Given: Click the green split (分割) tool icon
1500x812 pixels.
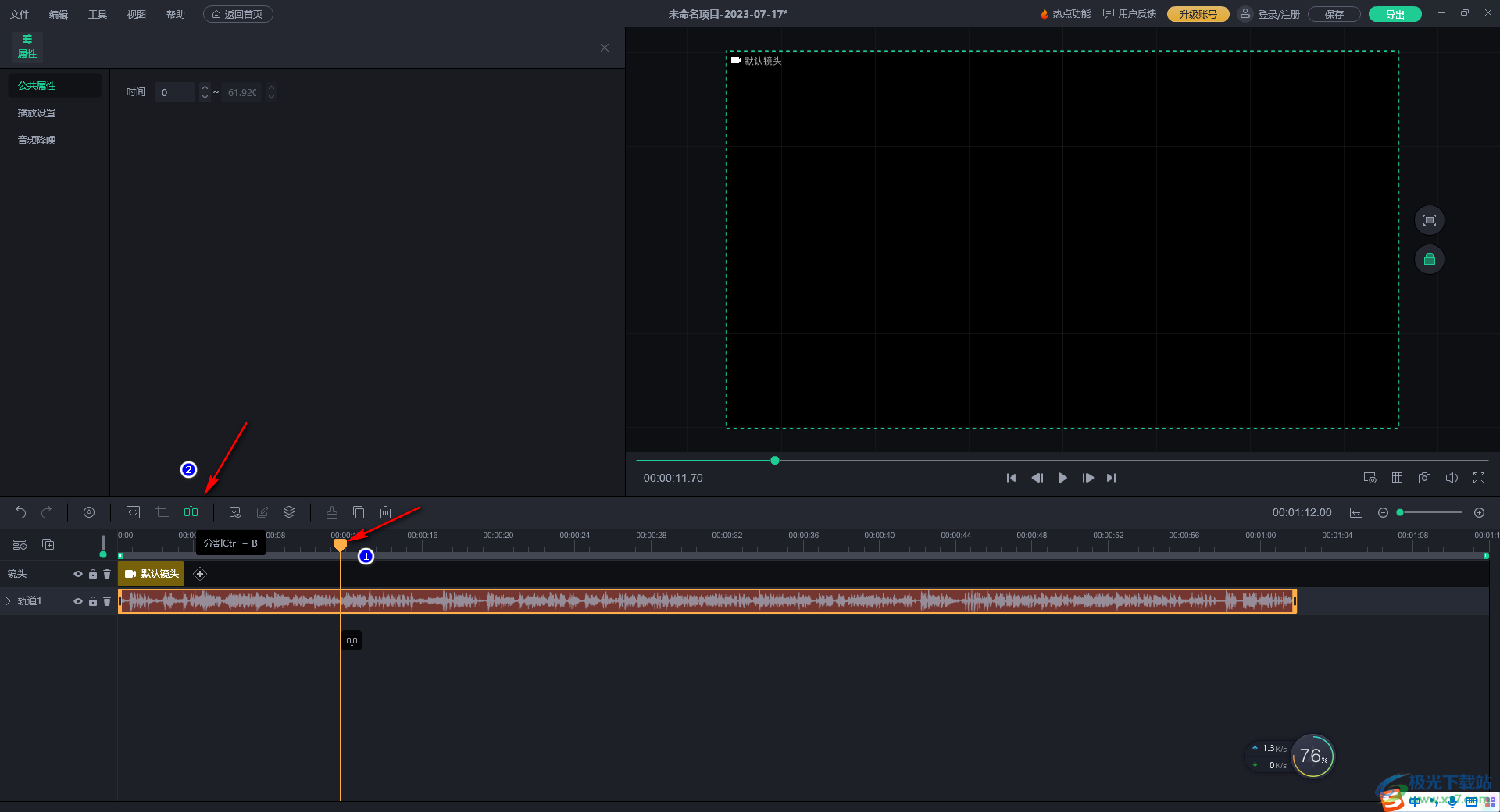Looking at the screenshot, I should 191,512.
